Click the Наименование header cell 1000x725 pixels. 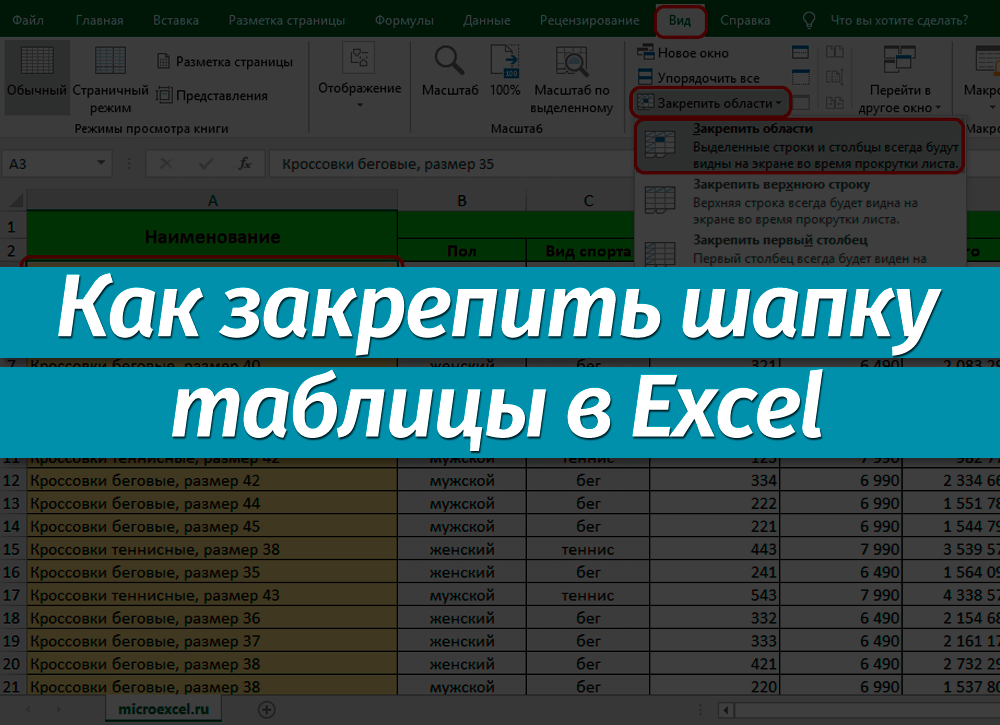click(x=212, y=237)
